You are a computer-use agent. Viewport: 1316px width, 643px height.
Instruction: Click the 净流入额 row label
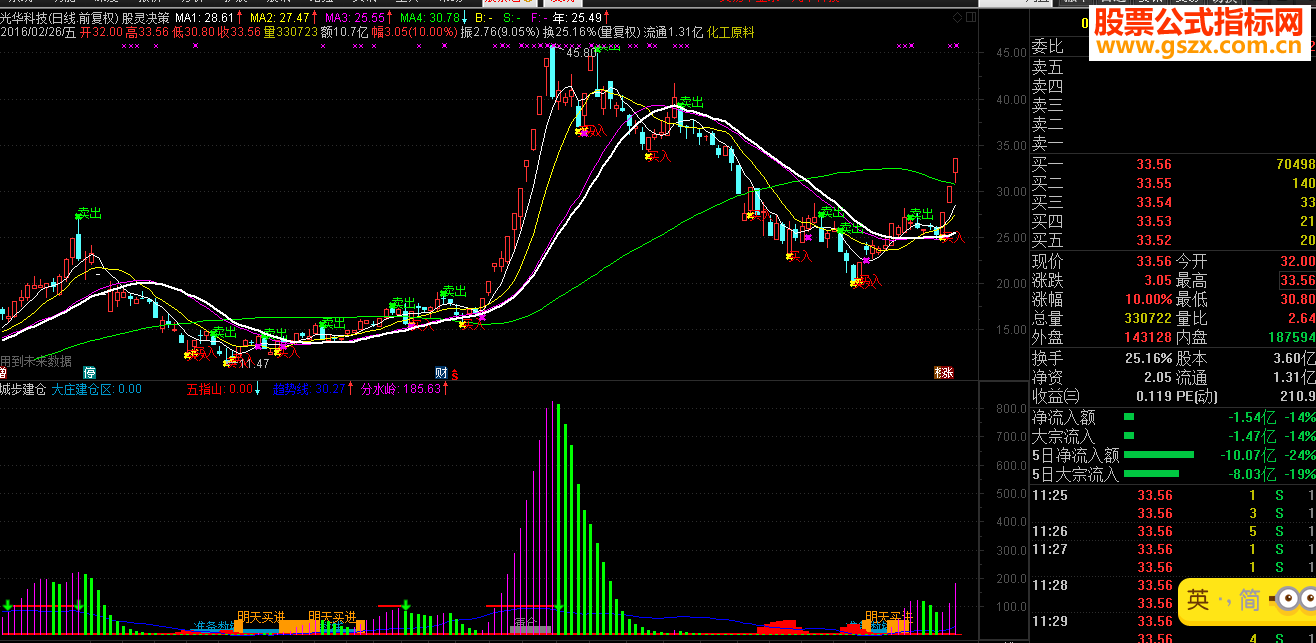pyautogui.click(x=1064, y=417)
